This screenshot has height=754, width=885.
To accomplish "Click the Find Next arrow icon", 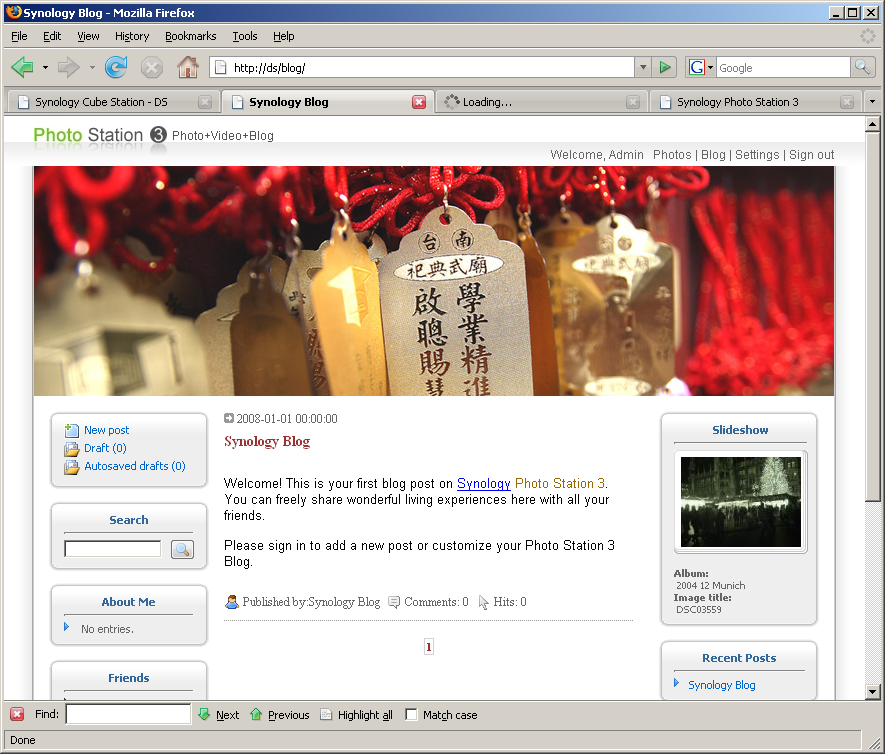I will [x=204, y=714].
